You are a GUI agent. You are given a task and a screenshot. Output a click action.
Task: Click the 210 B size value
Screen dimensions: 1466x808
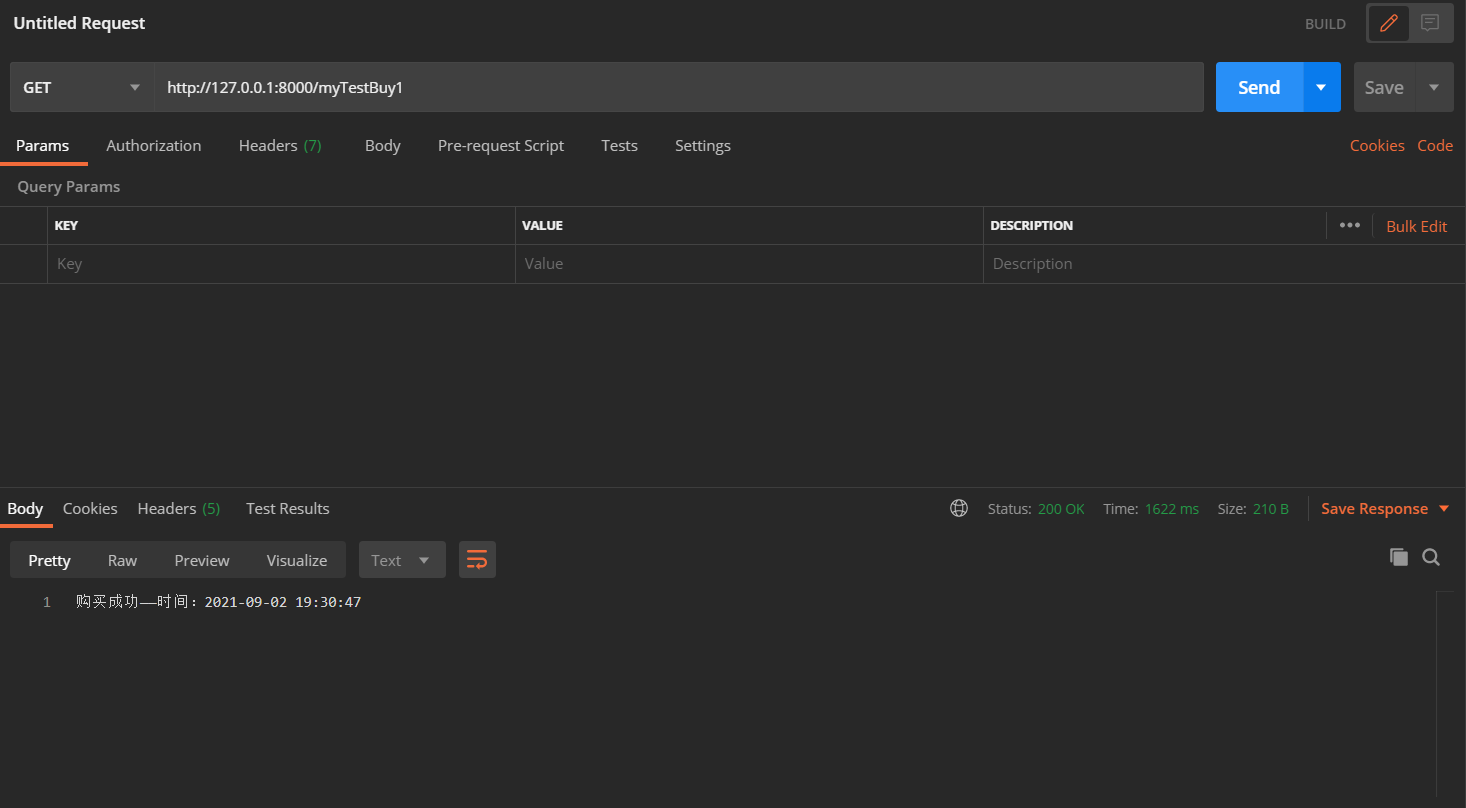[1271, 509]
